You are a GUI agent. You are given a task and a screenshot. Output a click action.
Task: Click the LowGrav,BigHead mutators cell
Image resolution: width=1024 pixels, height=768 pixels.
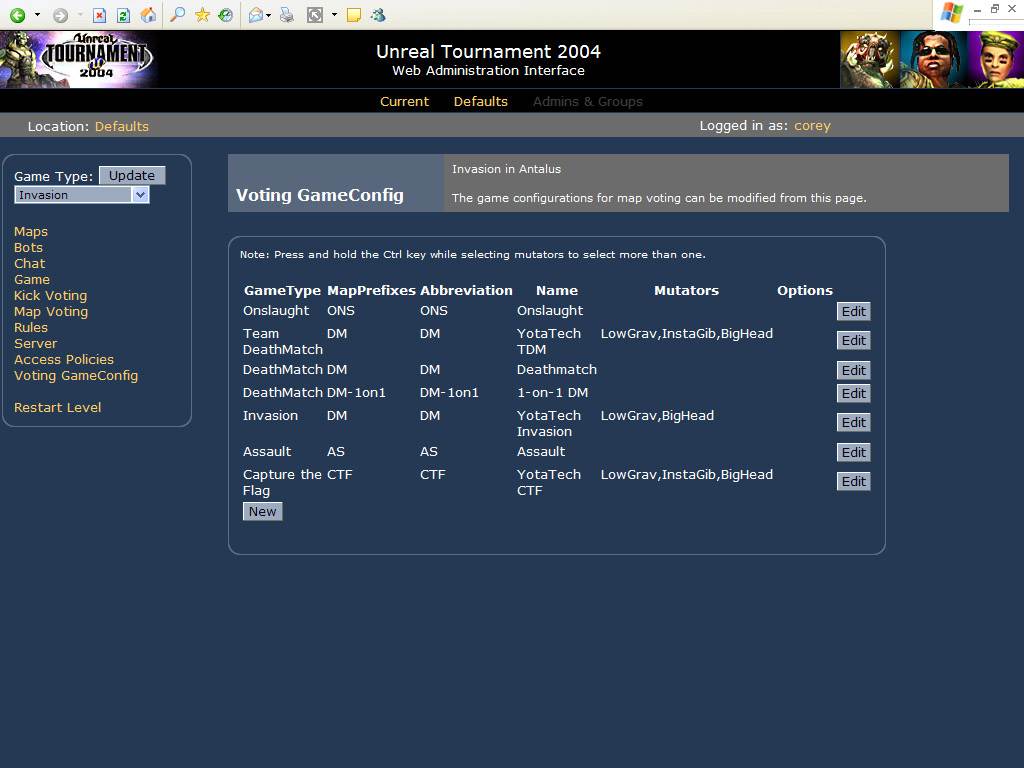[x=657, y=415]
